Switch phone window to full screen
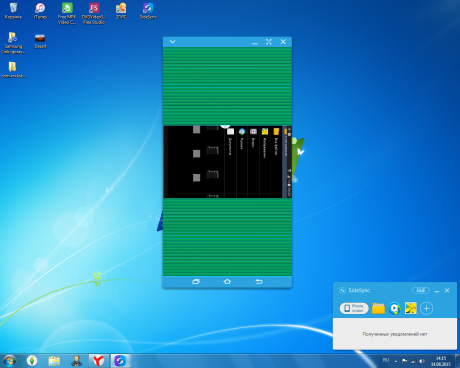Image resolution: width=460 pixels, height=368 pixels. (x=269, y=42)
